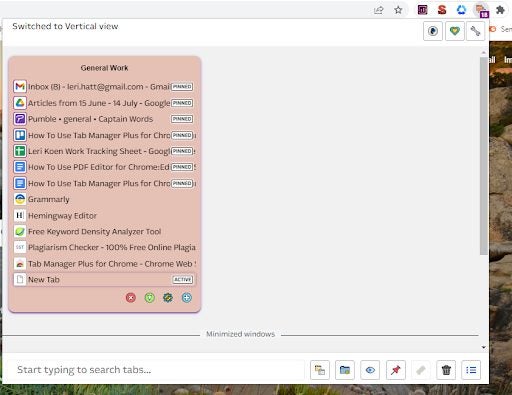Select the Hemingway Editor tab
This screenshot has height=395, width=512.
(x=104, y=216)
